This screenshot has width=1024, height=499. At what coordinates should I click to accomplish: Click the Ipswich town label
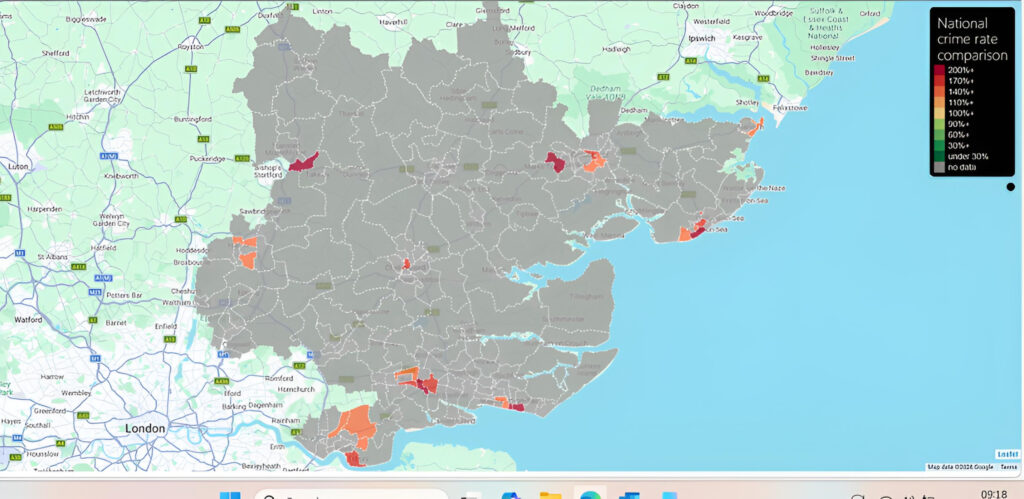tap(701, 39)
